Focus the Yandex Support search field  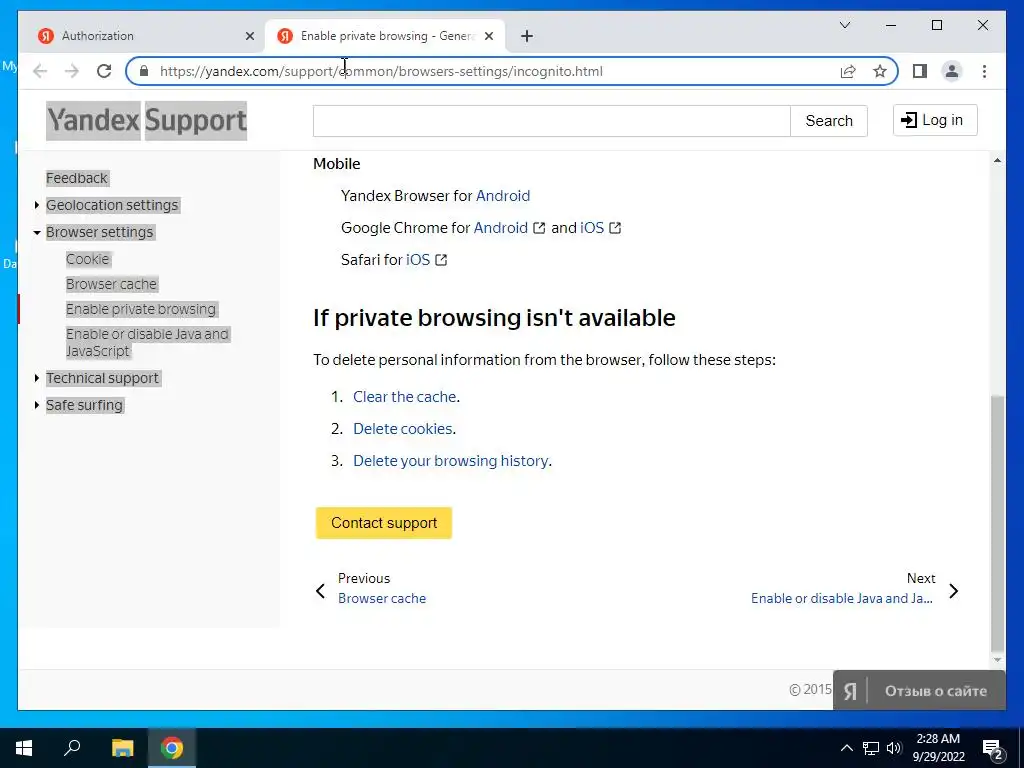pyautogui.click(x=551, y=121)
